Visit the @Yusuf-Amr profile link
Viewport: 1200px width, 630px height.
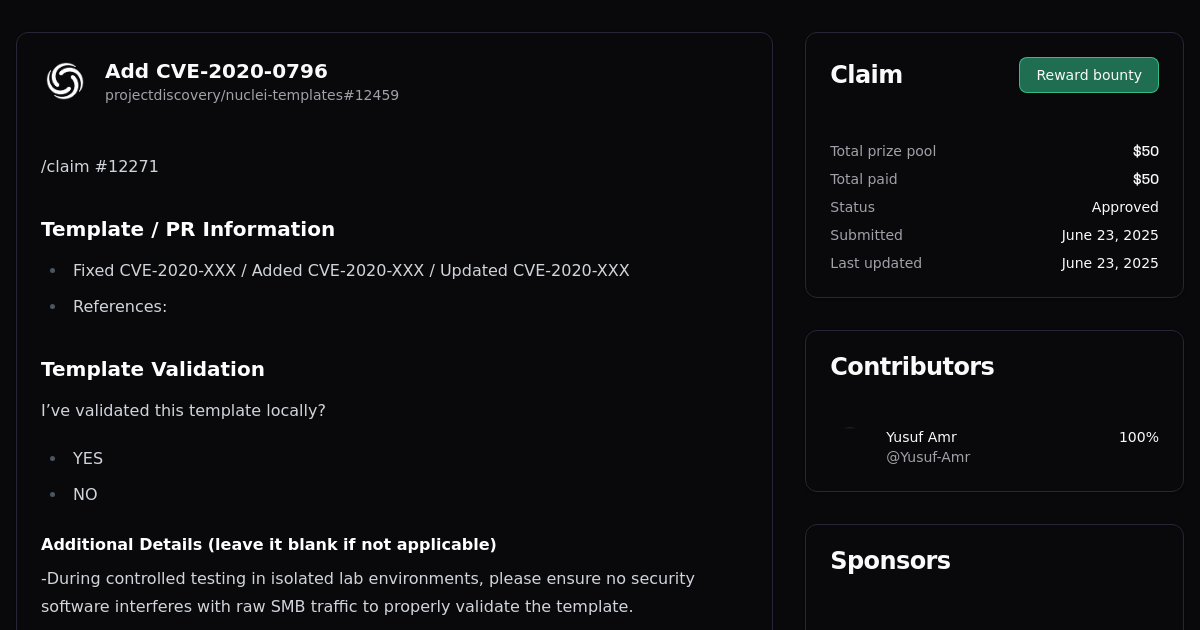coord(927,457)
